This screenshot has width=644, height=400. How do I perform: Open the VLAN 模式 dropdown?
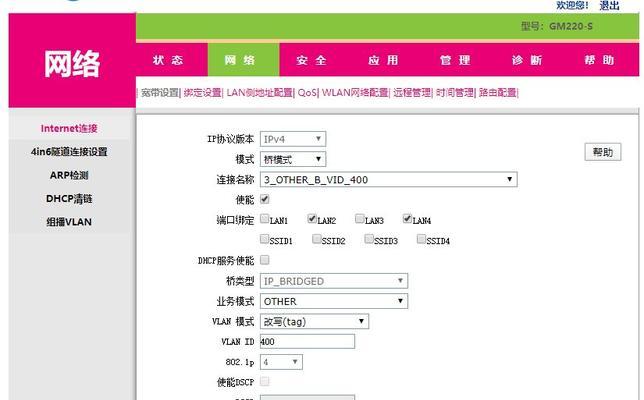[314, 321]
